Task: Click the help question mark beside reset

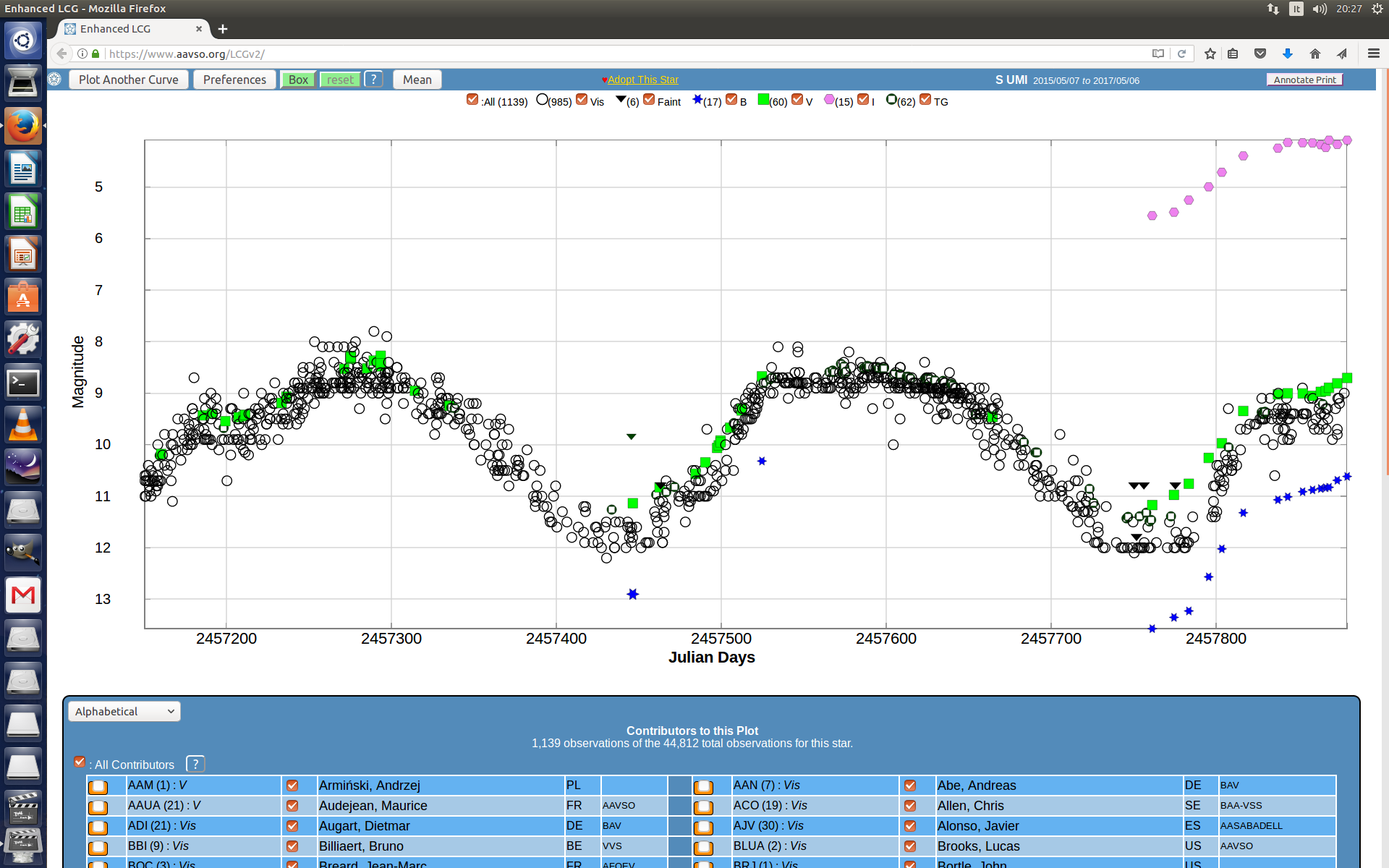Action: tap(373, 80)
